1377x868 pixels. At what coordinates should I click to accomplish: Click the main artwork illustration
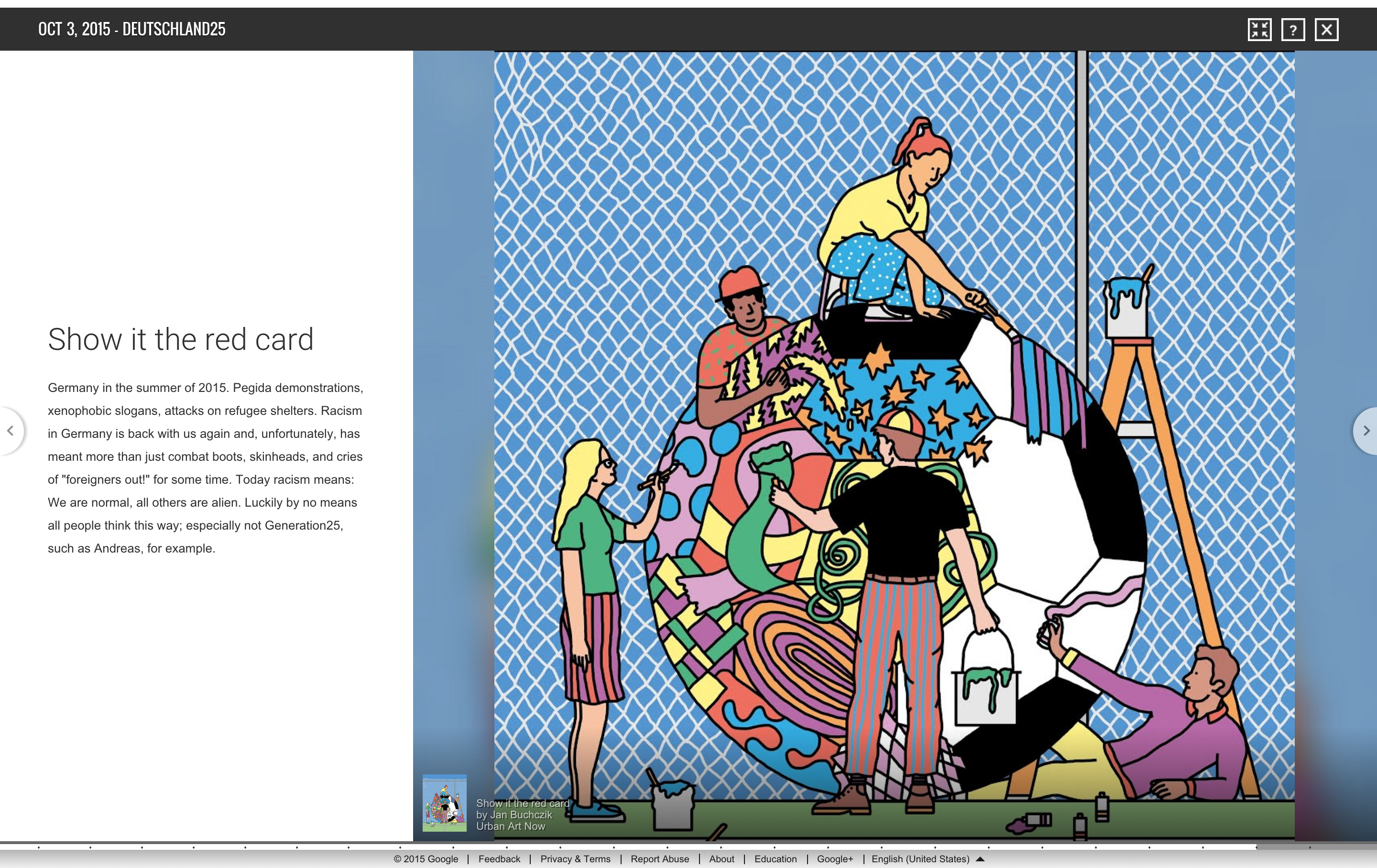(x=895, y=446)
